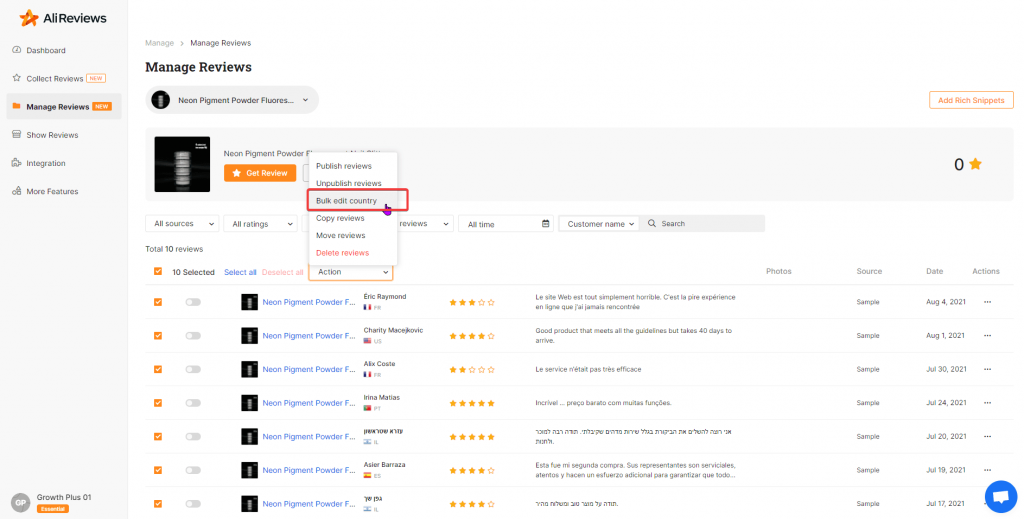Click the Date column header
Screen dimensions: 1024x519
pos(934,271)
